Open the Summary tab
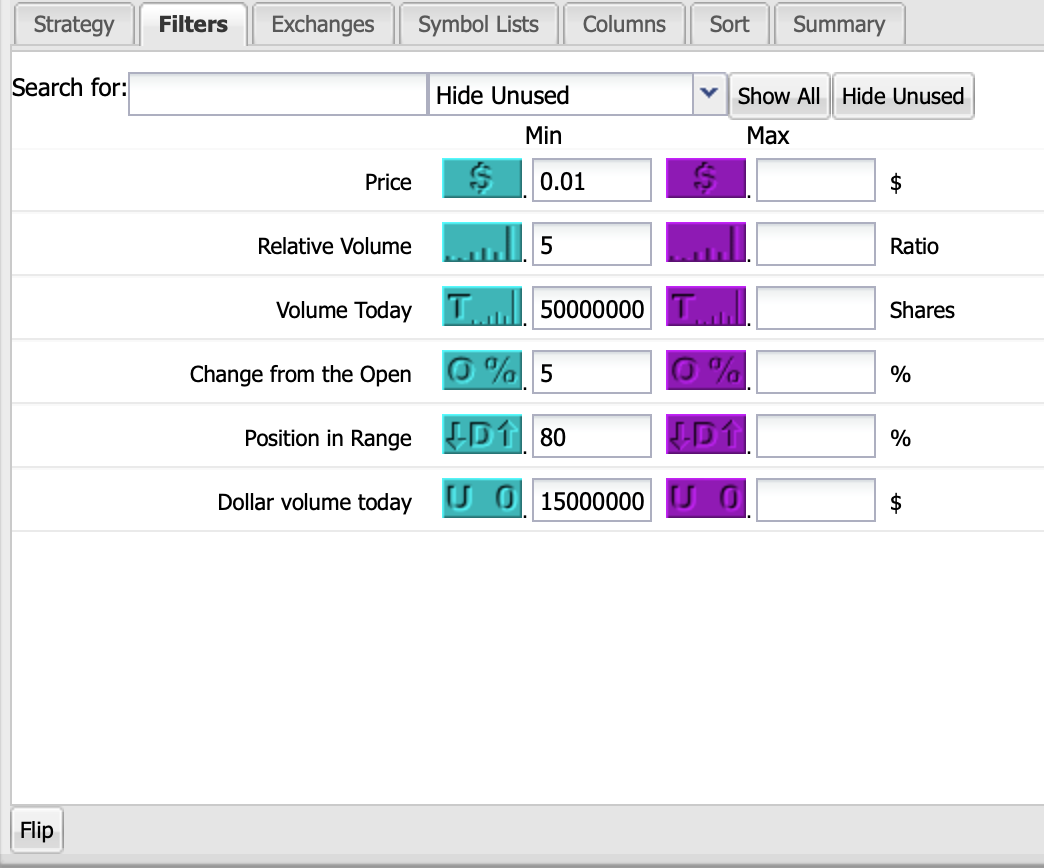The height and width of the screenshot is (868, 1044). tap(838, 25)
